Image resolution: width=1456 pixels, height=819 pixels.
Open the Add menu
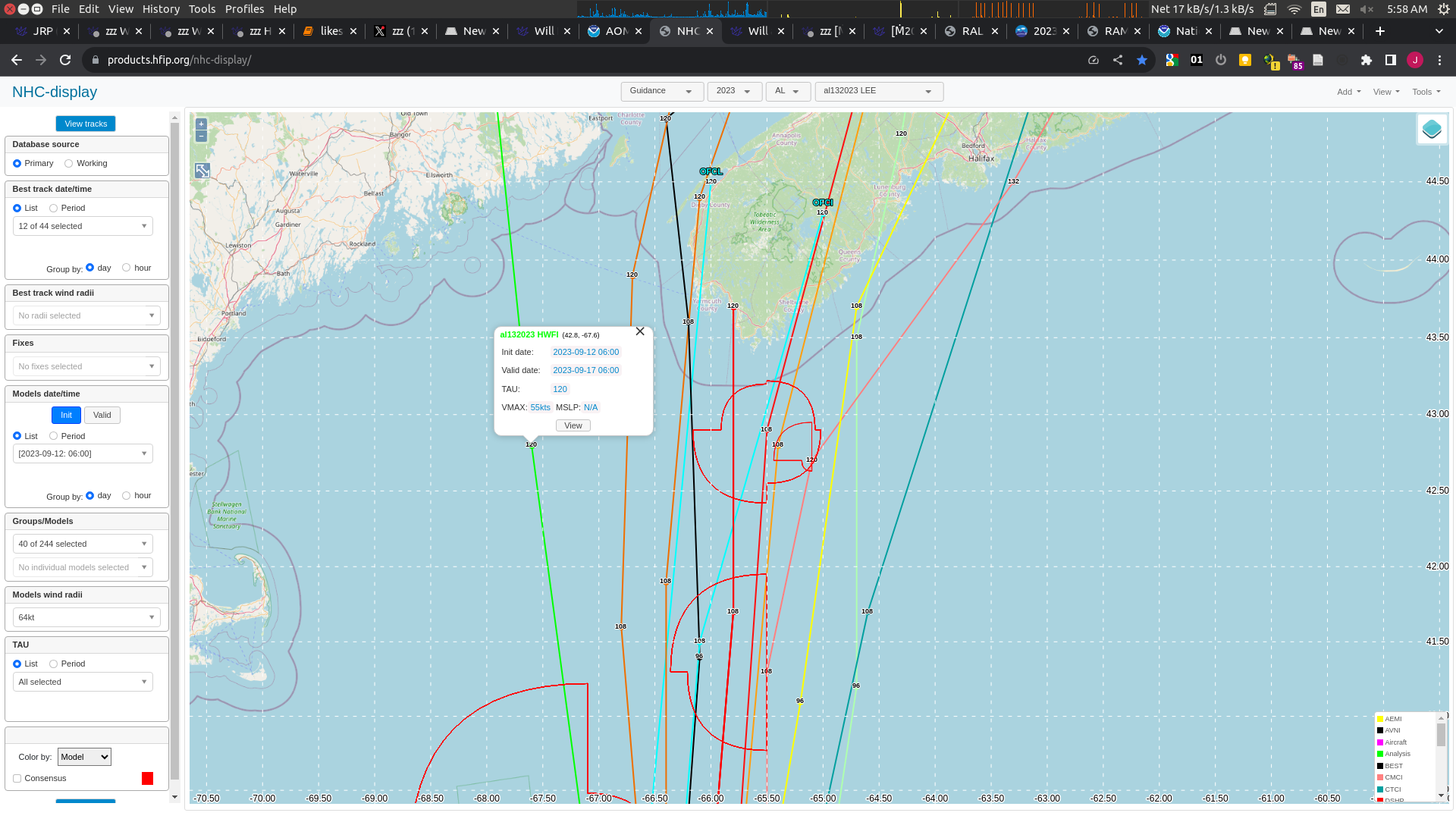coord(1348,92)
